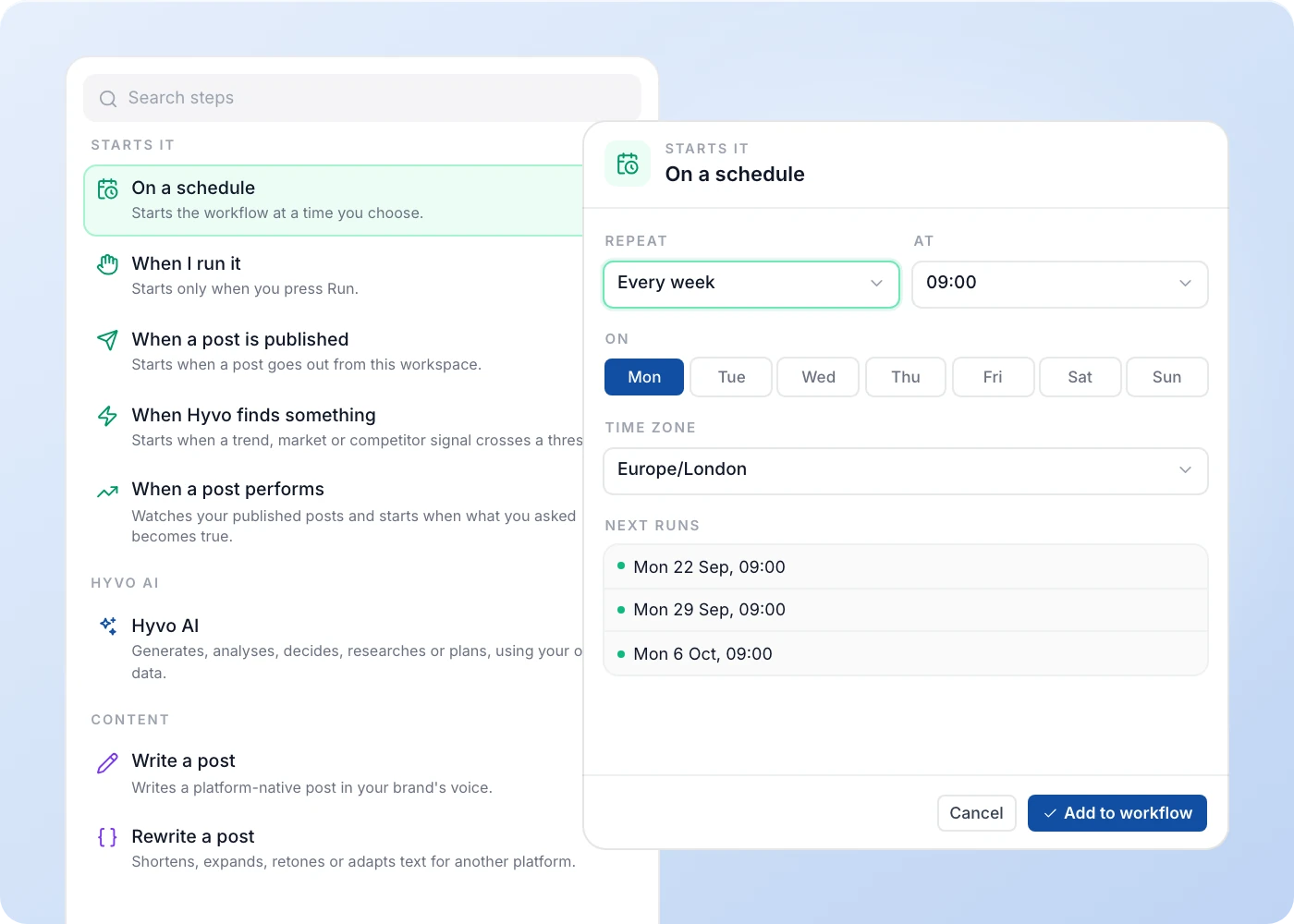Image resolution: width=1294 pixels, height=924 pixels.
Task: Click the calendar-clock icon beside On a schedule step
Action: 108,188
